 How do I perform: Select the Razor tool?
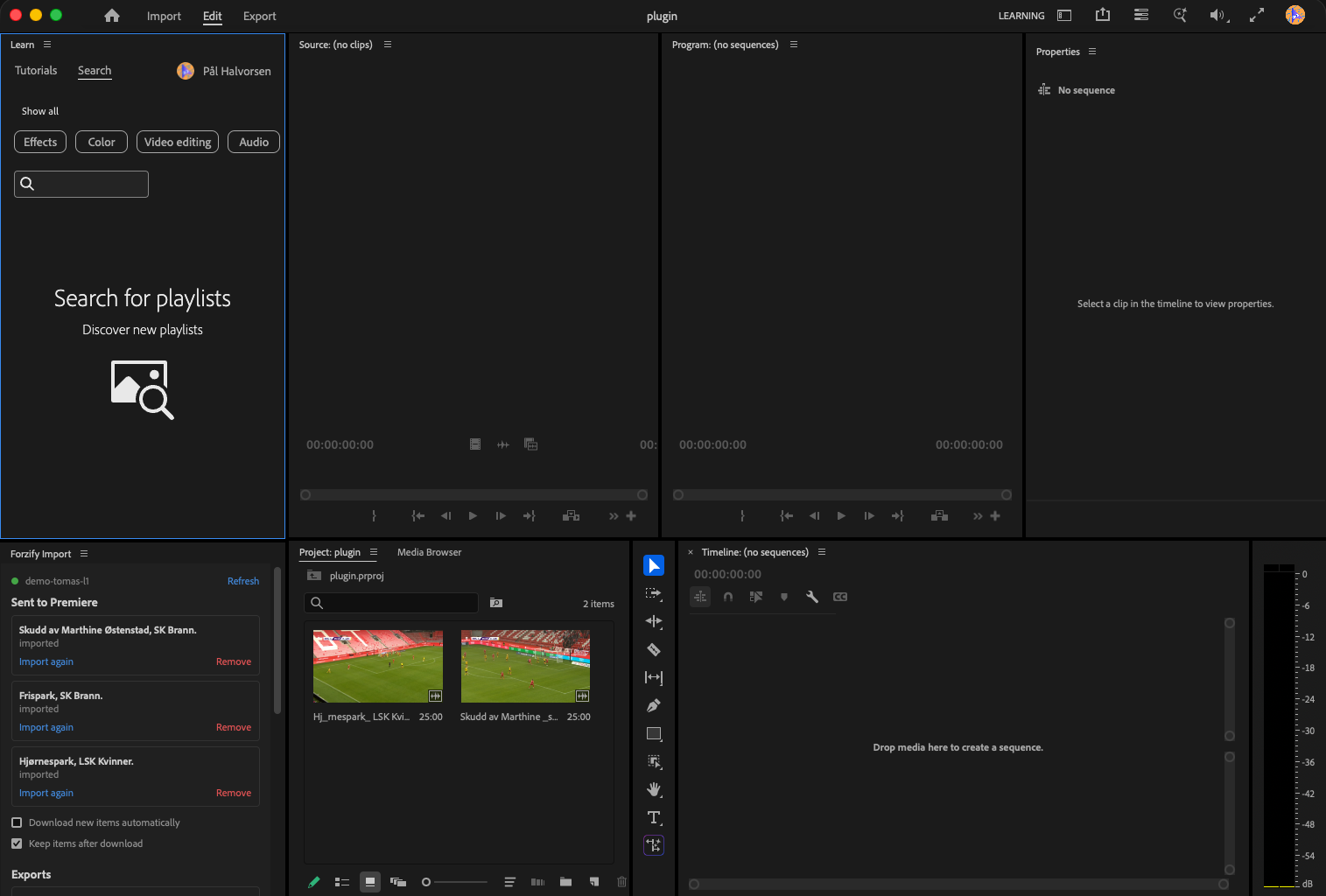pos(654,649)
